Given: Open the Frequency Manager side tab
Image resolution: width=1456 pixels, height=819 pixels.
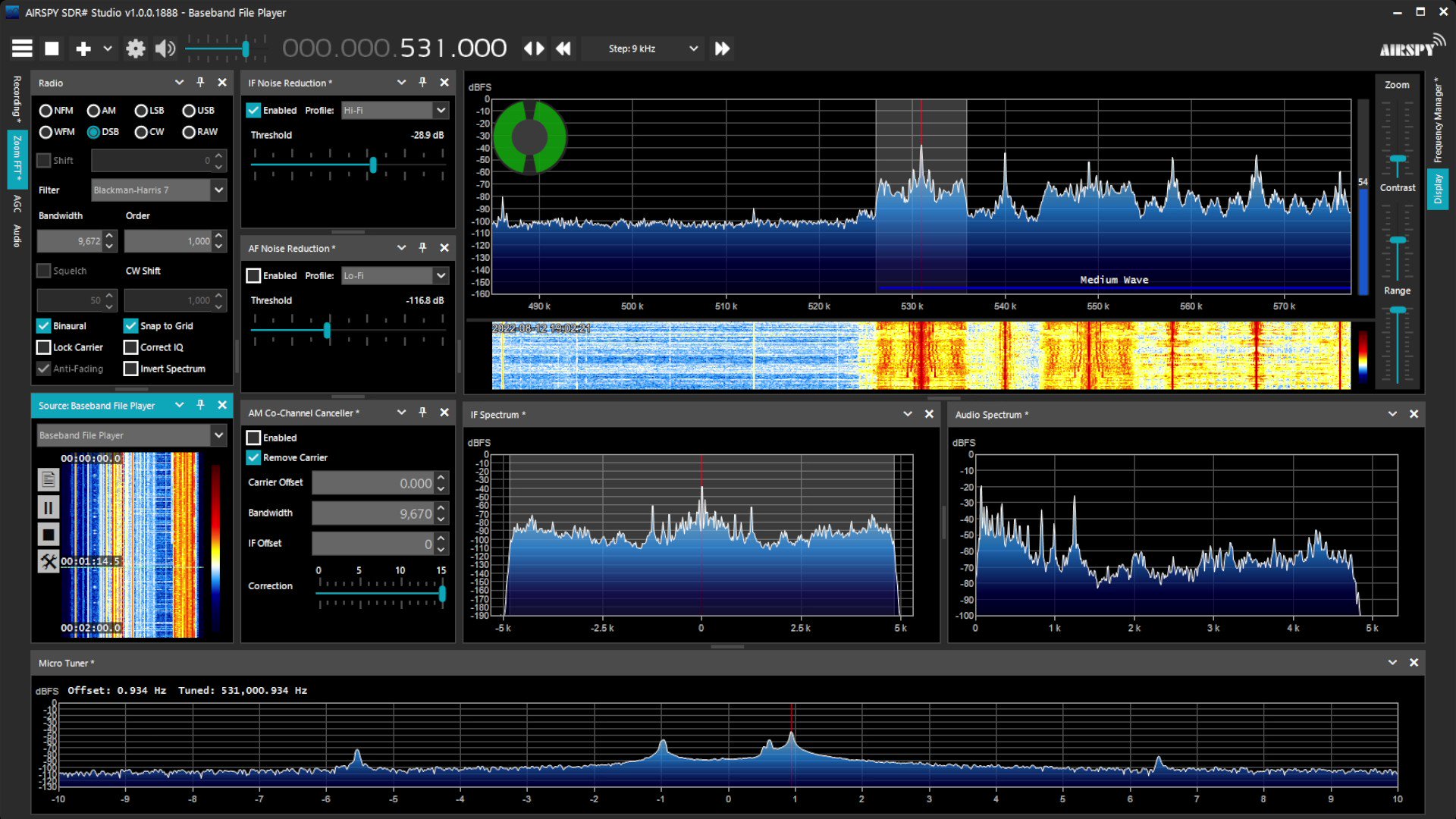Looking at the screenshot, I should pos(1437,121).
